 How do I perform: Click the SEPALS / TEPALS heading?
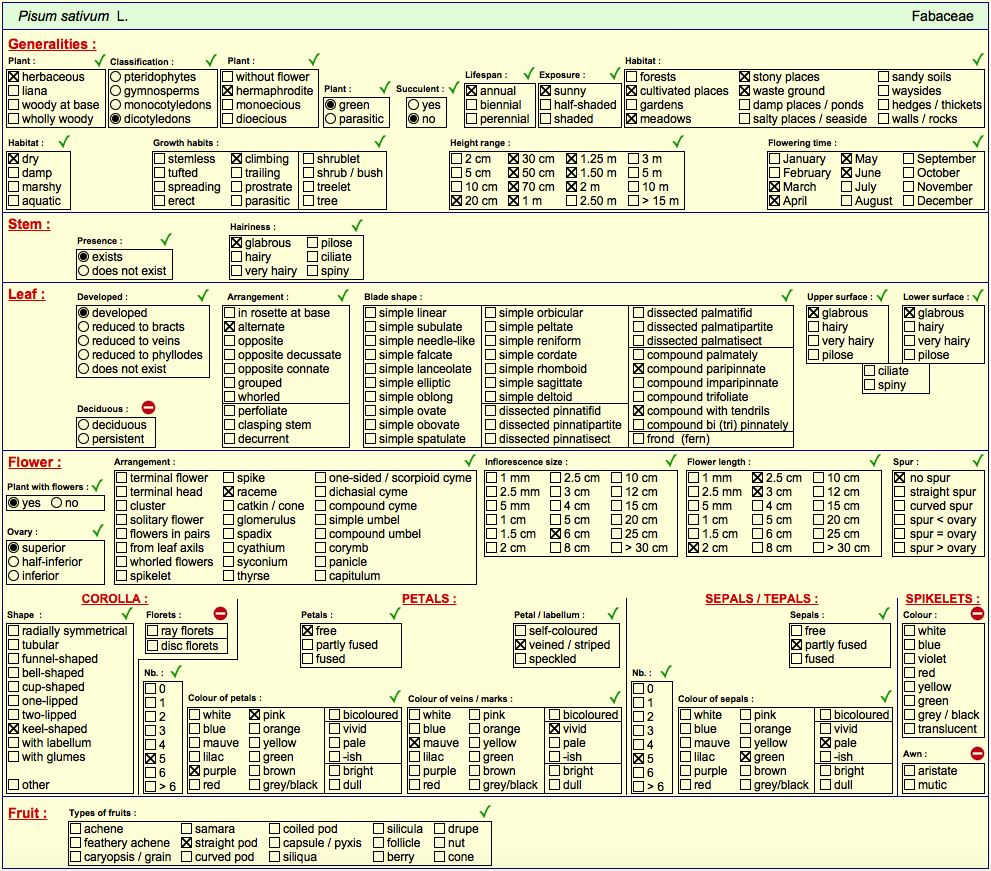click(762, 599)
